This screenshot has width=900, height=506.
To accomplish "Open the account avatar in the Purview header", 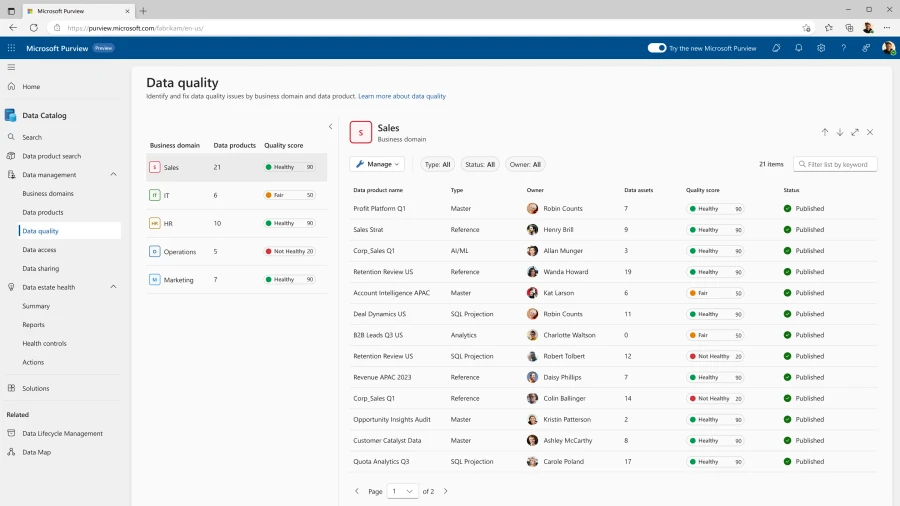I will point(888,48).
